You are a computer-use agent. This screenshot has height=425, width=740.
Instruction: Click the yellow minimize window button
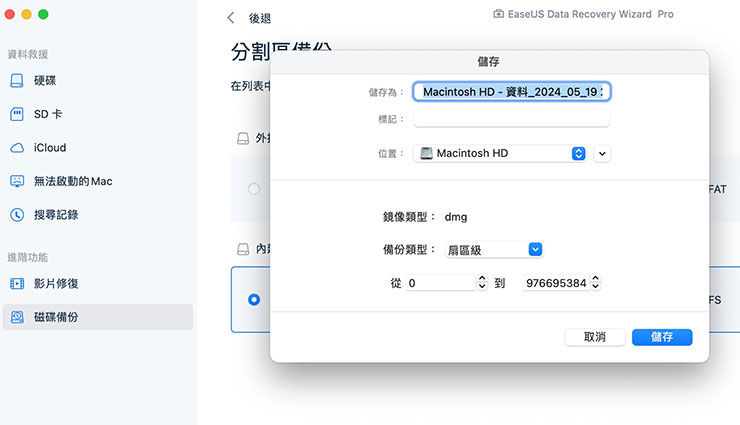coord(26,14)
